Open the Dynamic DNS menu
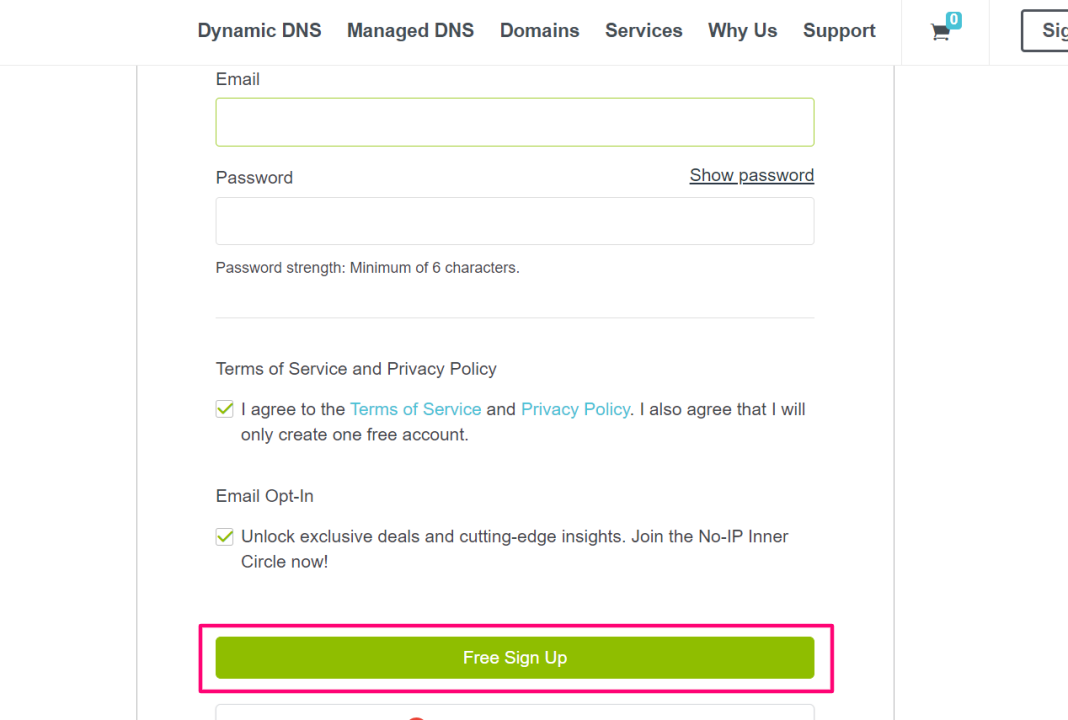The width and height of the screenshot is (1068, 720). tap(259, 31)
